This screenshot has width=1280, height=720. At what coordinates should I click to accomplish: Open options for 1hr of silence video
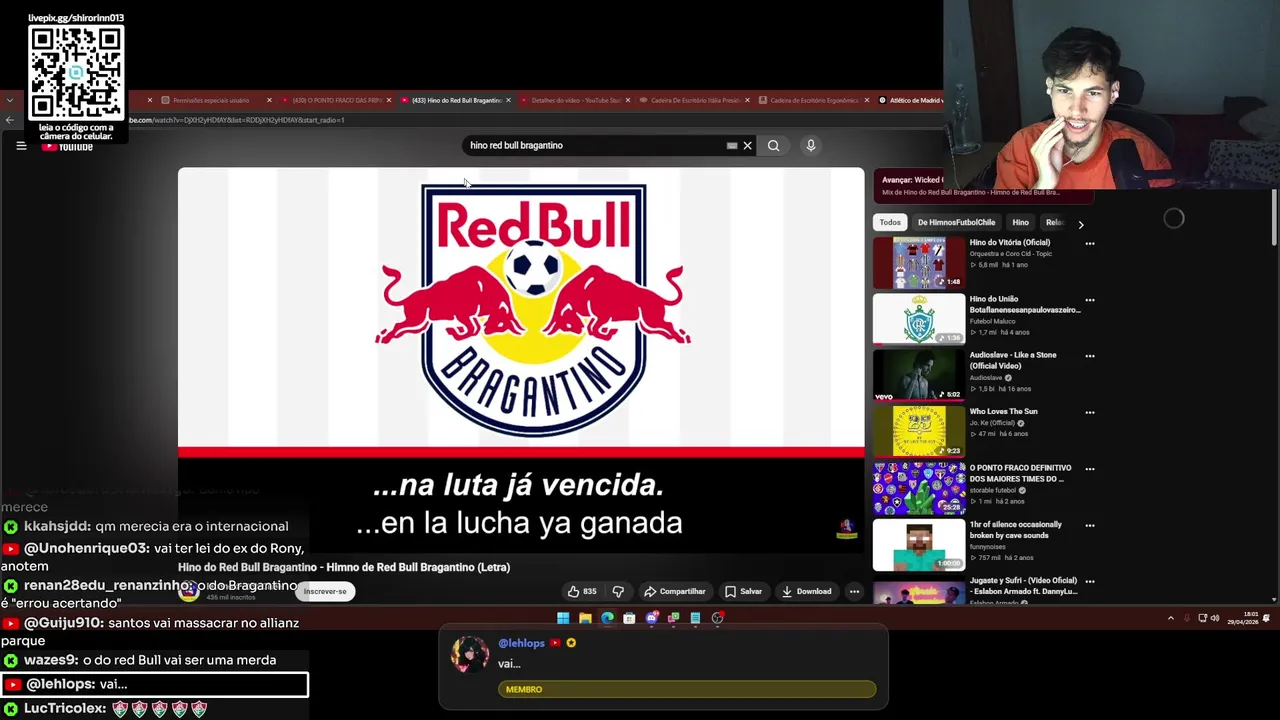[x=1090, y=525]
